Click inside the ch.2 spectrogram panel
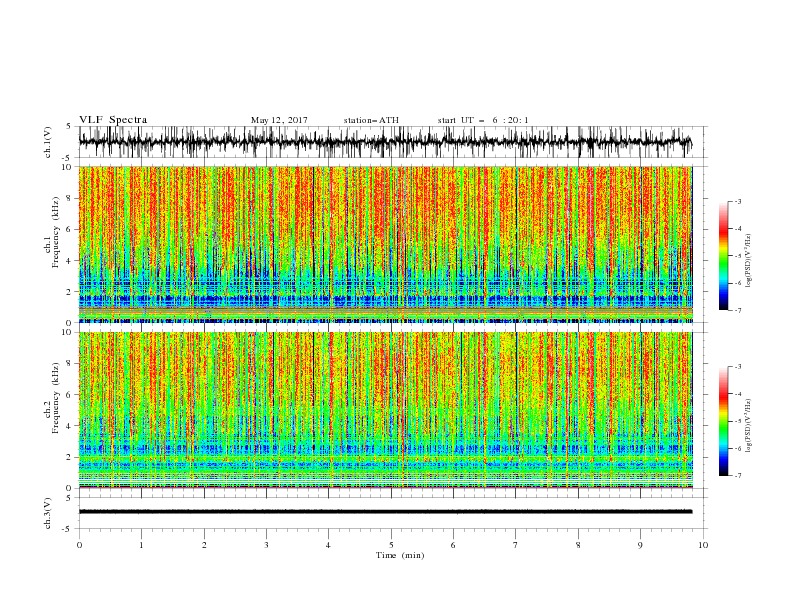The image size is (792, 612). point(385,410)
